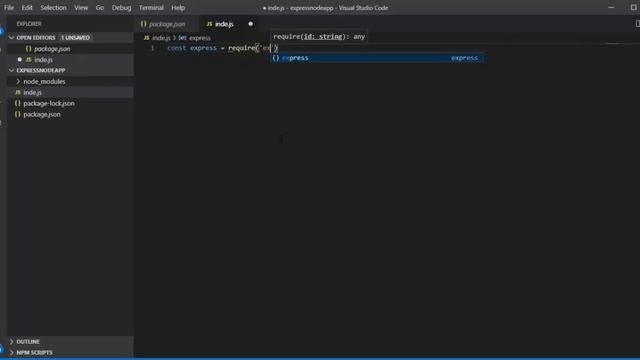Open the Help menu
Screen dimensions: 640x360
[x=178, y=8]
